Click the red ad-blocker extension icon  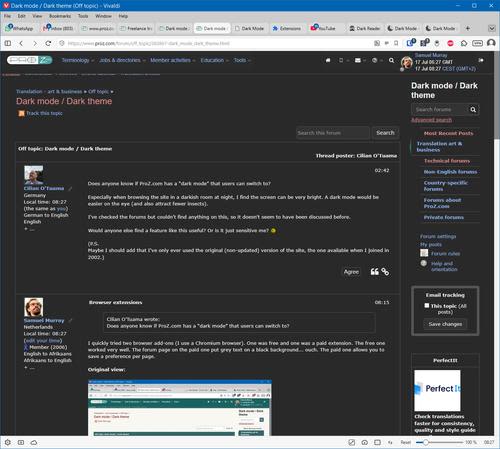(x=450, y=43)
